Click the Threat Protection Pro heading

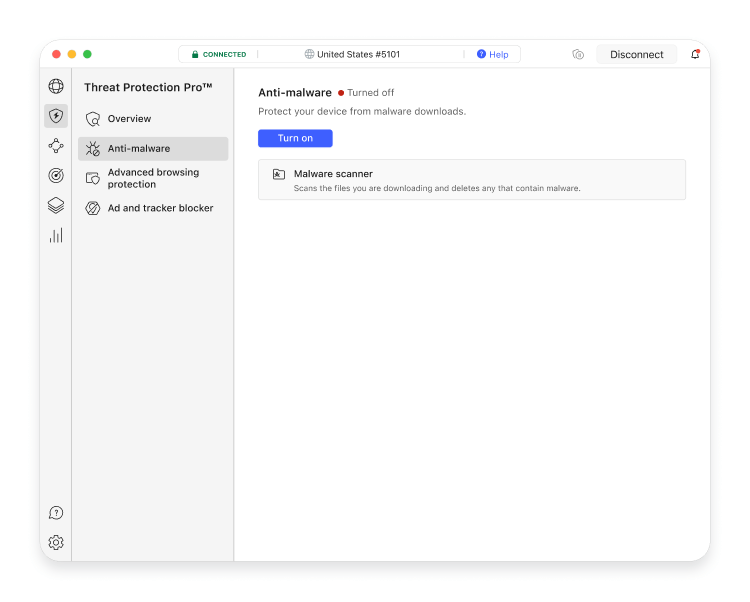148,87
